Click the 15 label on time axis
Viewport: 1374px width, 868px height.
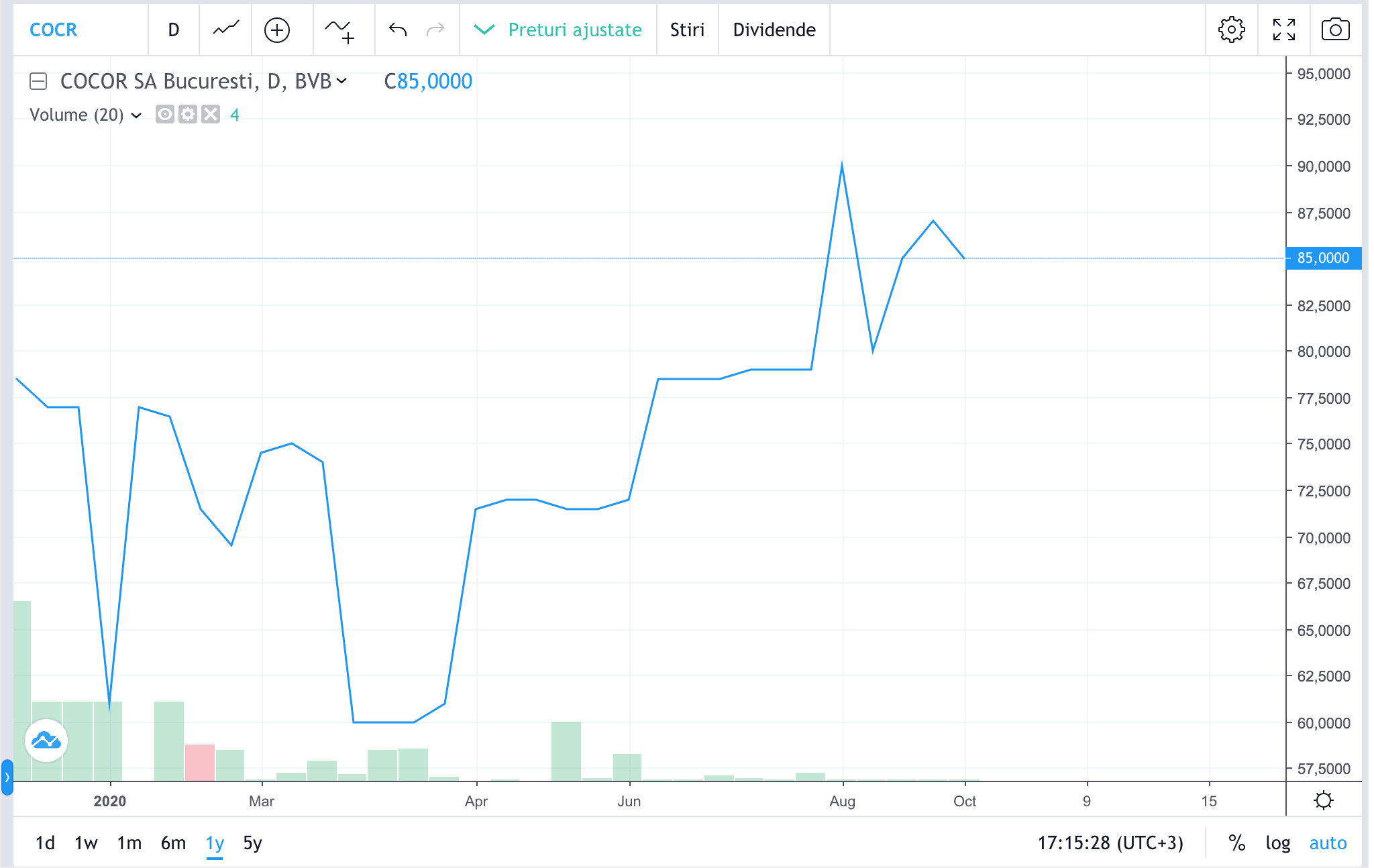(1209, 801)
